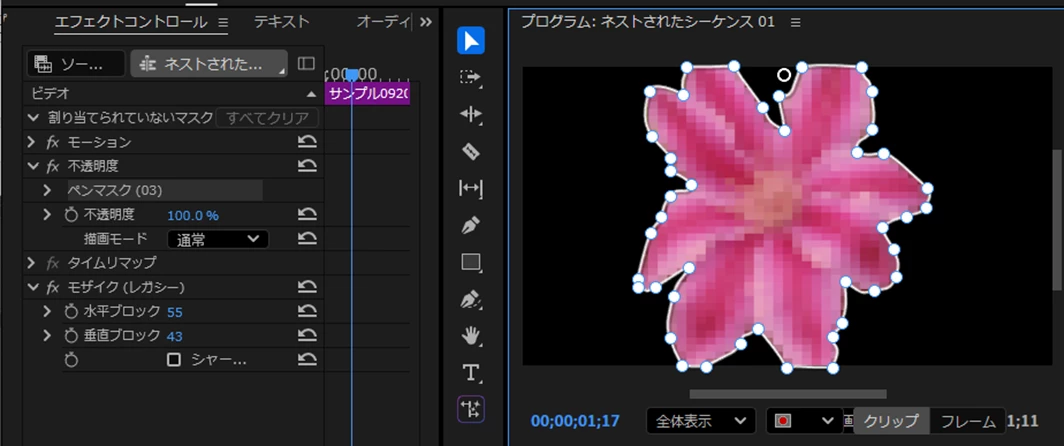The image size is (1064, 446).
Task: Toggle 垂直ブロック stopwatch animation
Action: tap(71, 335)
